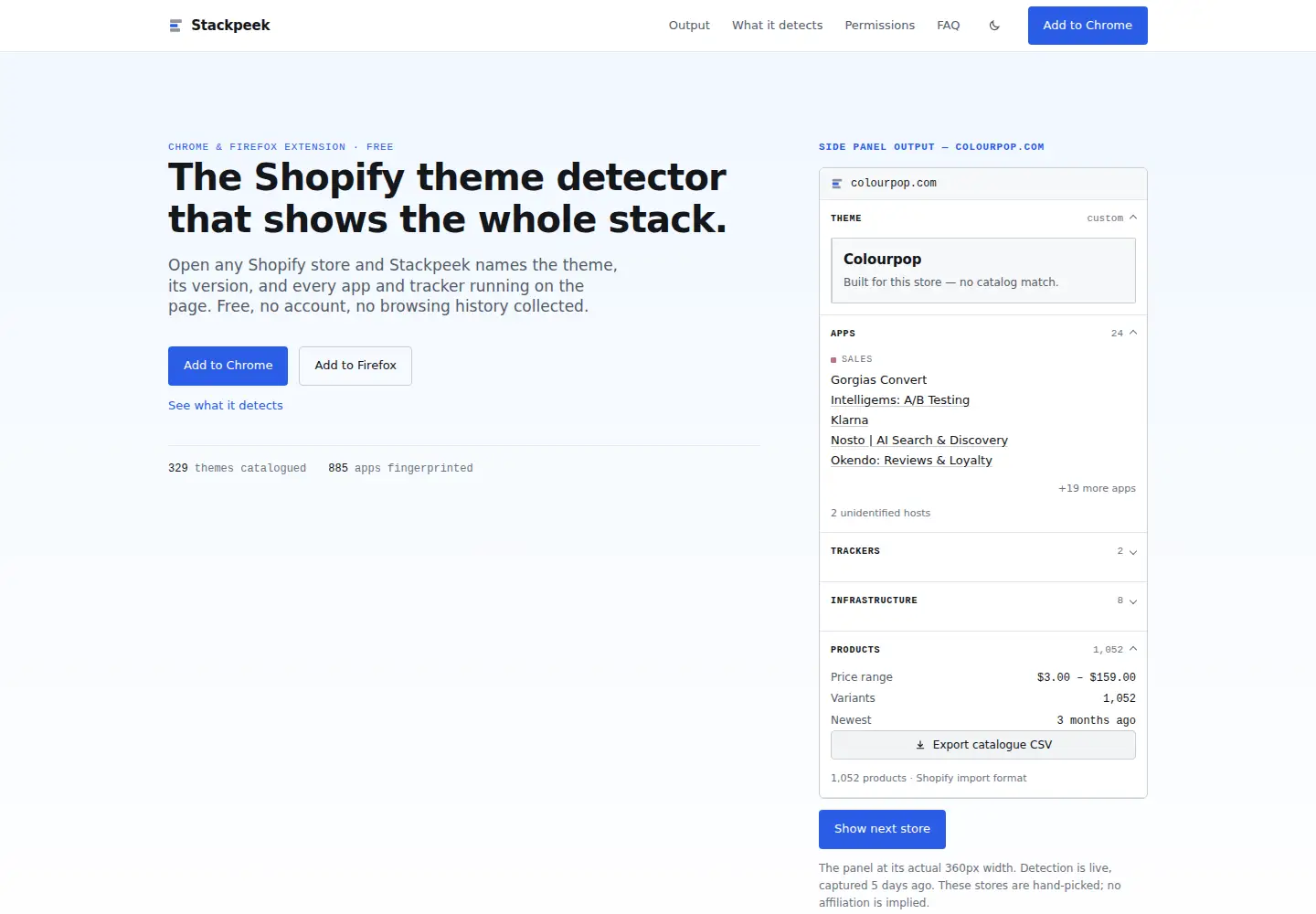Open the Permissions nav link
Screen dimensions: 1316x914
880,26
